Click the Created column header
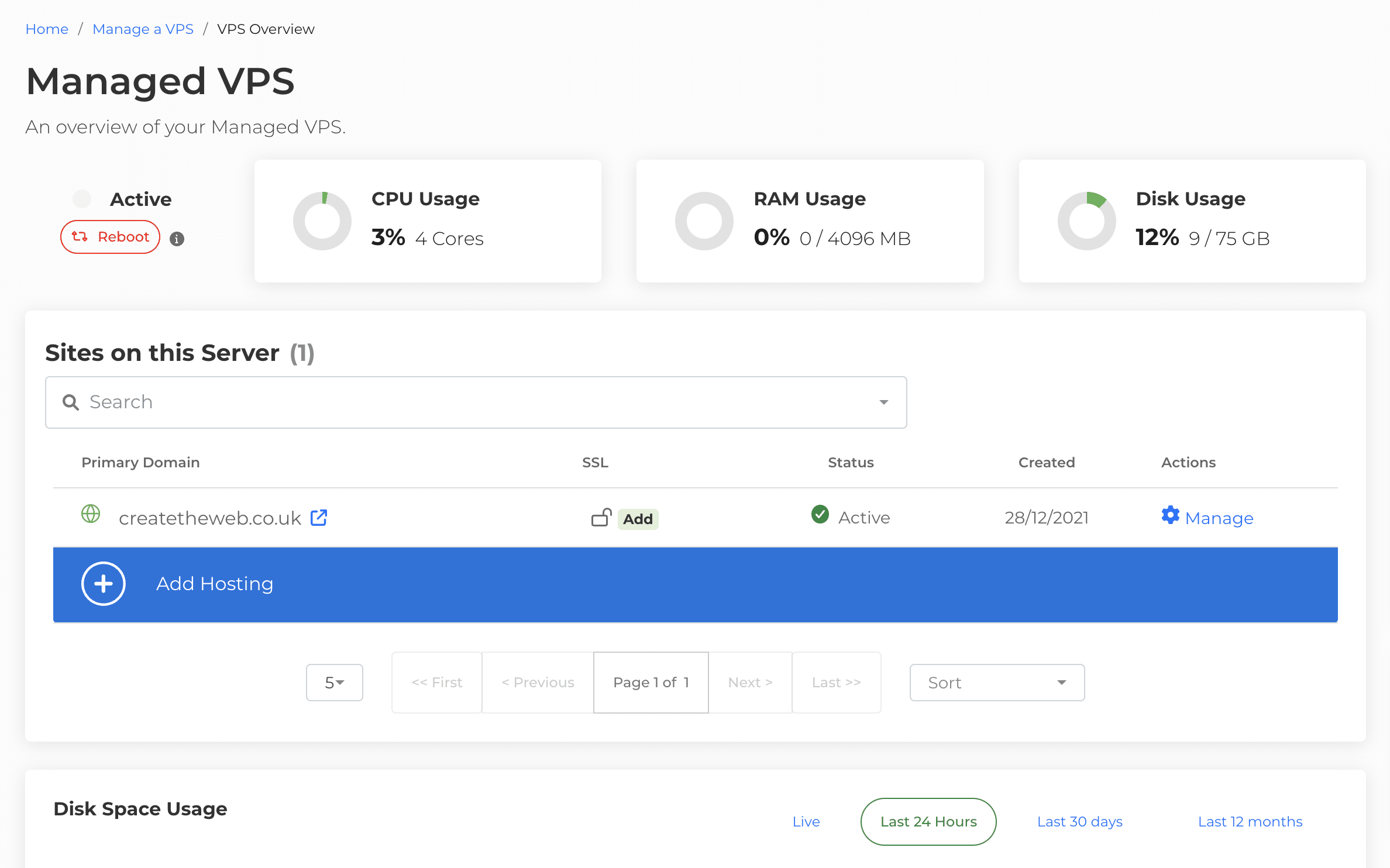The image size is (1390, 868). pyautogui.click(x=1047, y=463)
